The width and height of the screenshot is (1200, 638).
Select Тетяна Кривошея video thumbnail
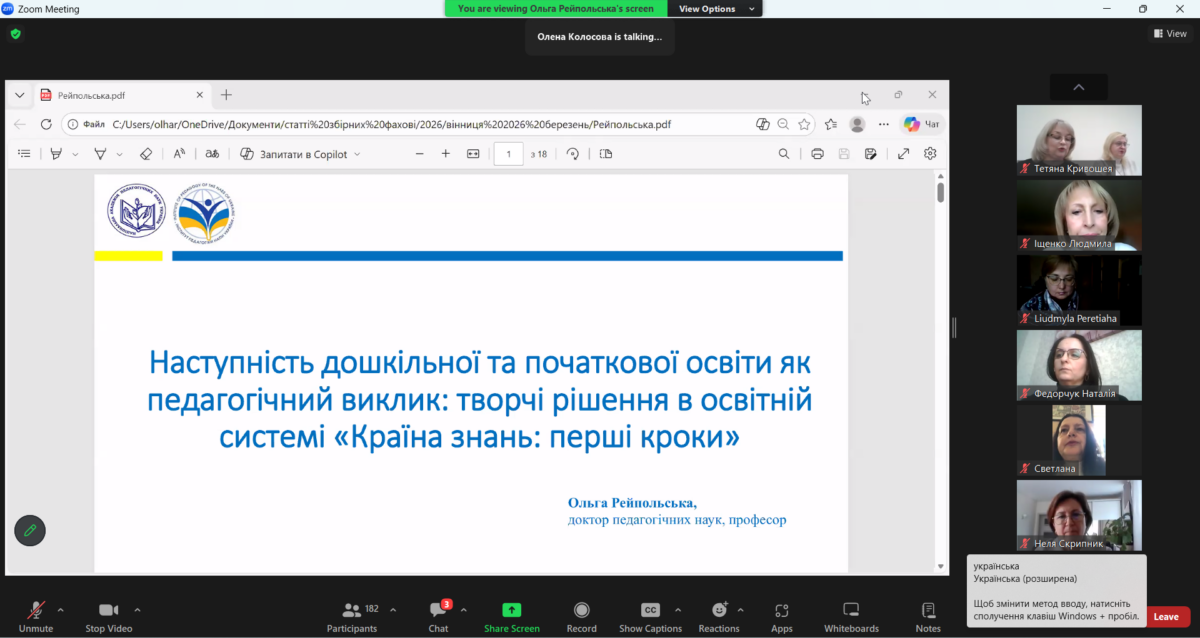tap(1079, 140)
